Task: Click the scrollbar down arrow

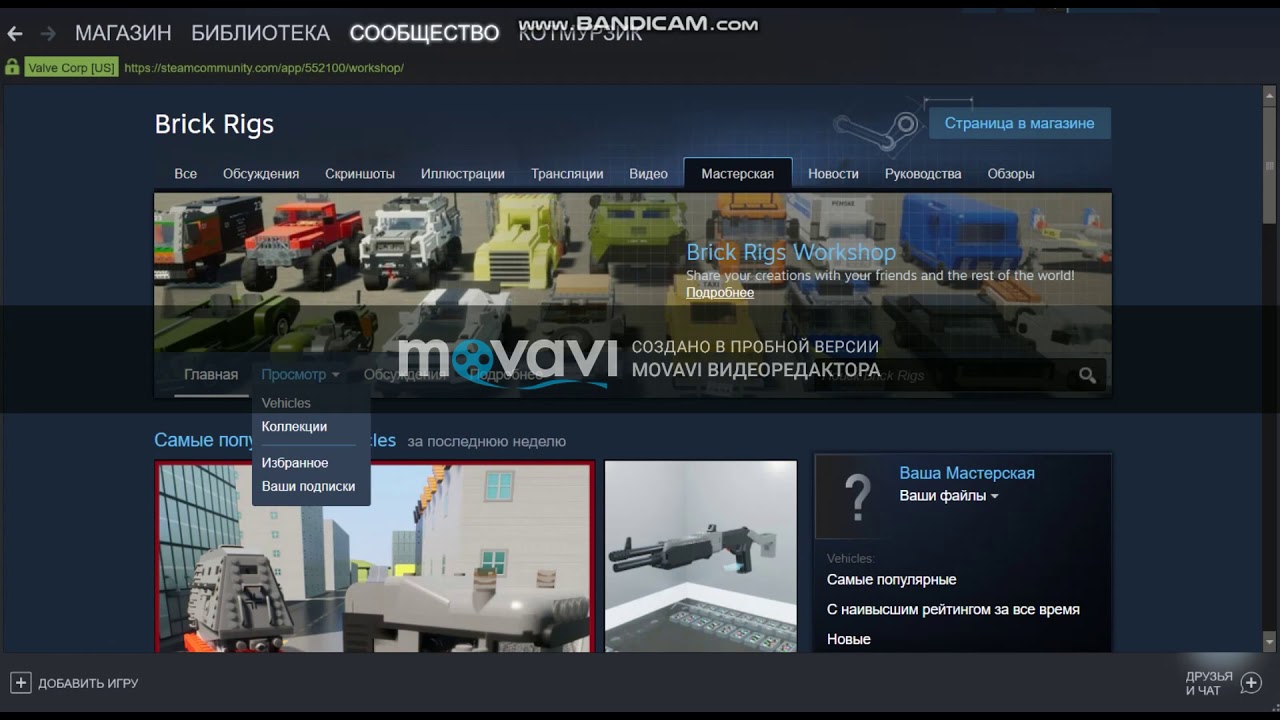Action: click(x=1270, y=641)
